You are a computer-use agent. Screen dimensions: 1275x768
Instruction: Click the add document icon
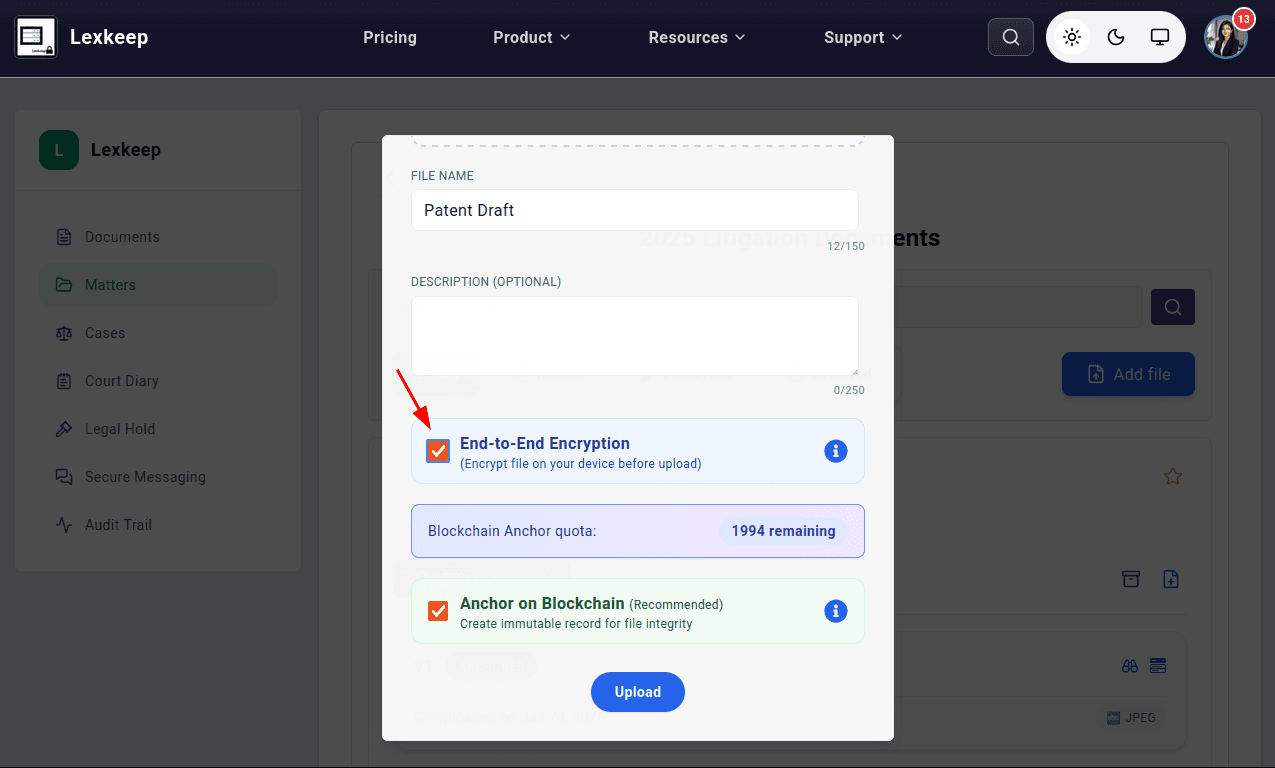(x=1171, y=579)
